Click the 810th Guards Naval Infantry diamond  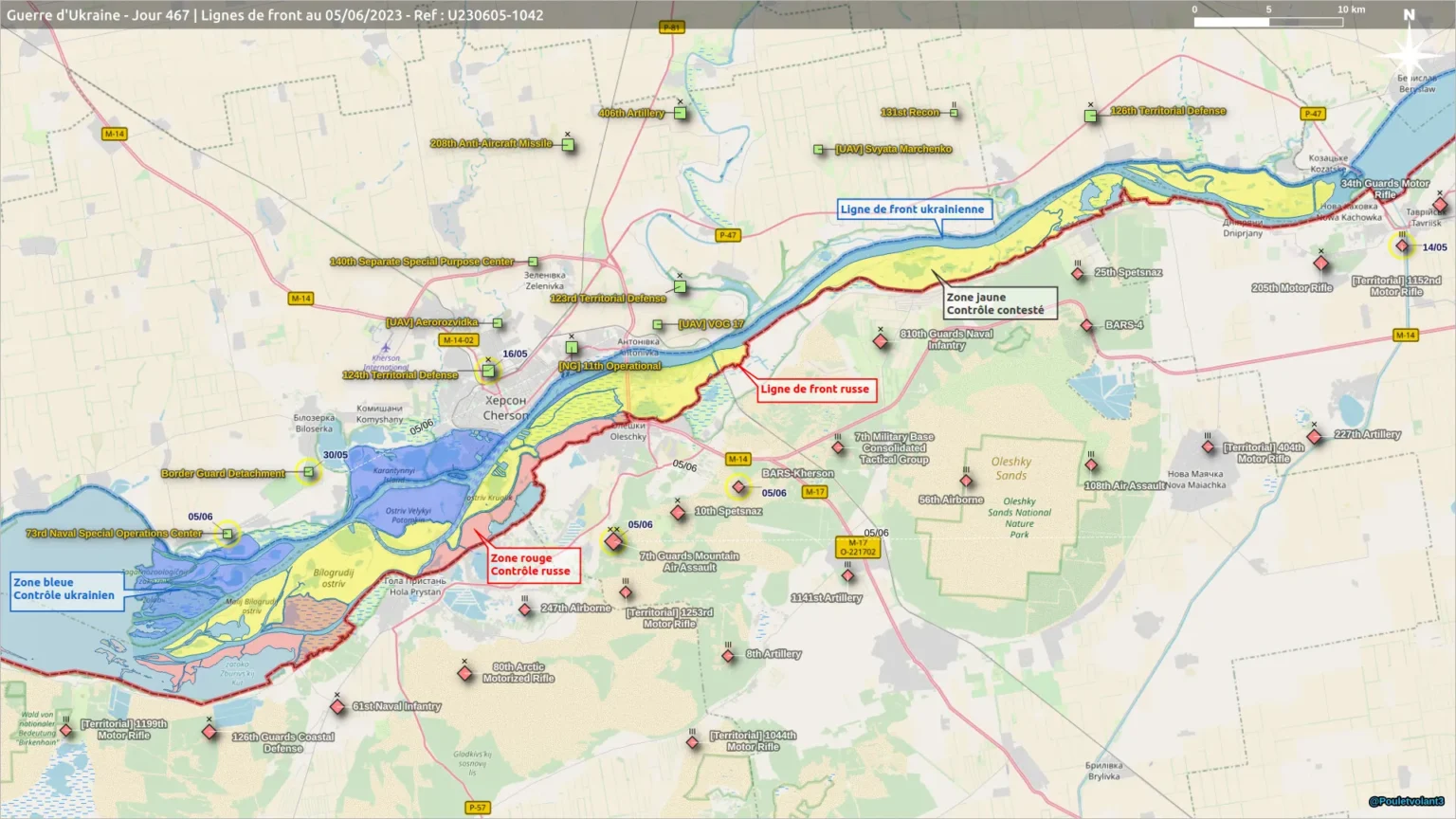pos(881,340)
